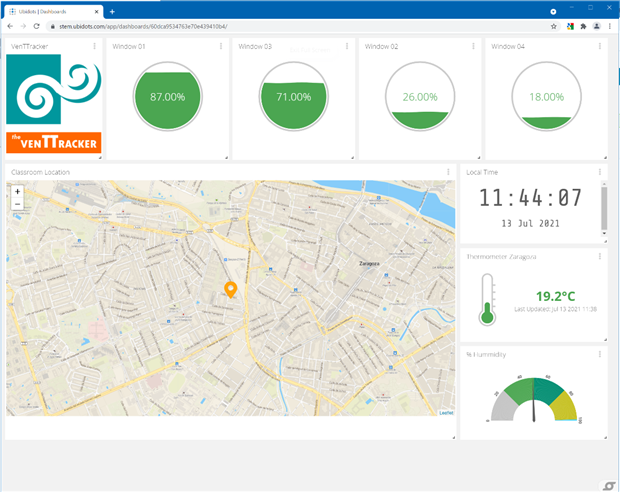Expand options for the Classroom Location widget

[x=447, y=172]
